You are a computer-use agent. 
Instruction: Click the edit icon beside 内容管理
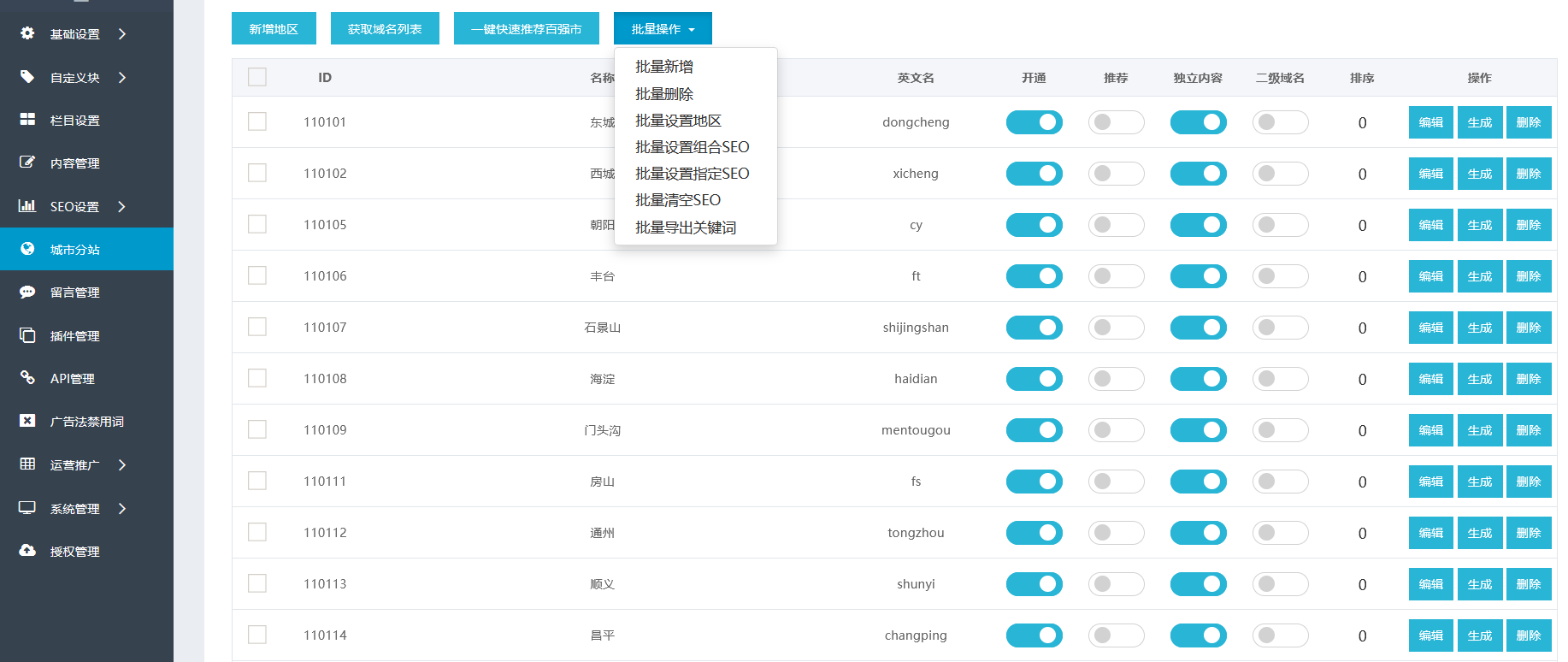pyautogui.click(x=27, y=163)
